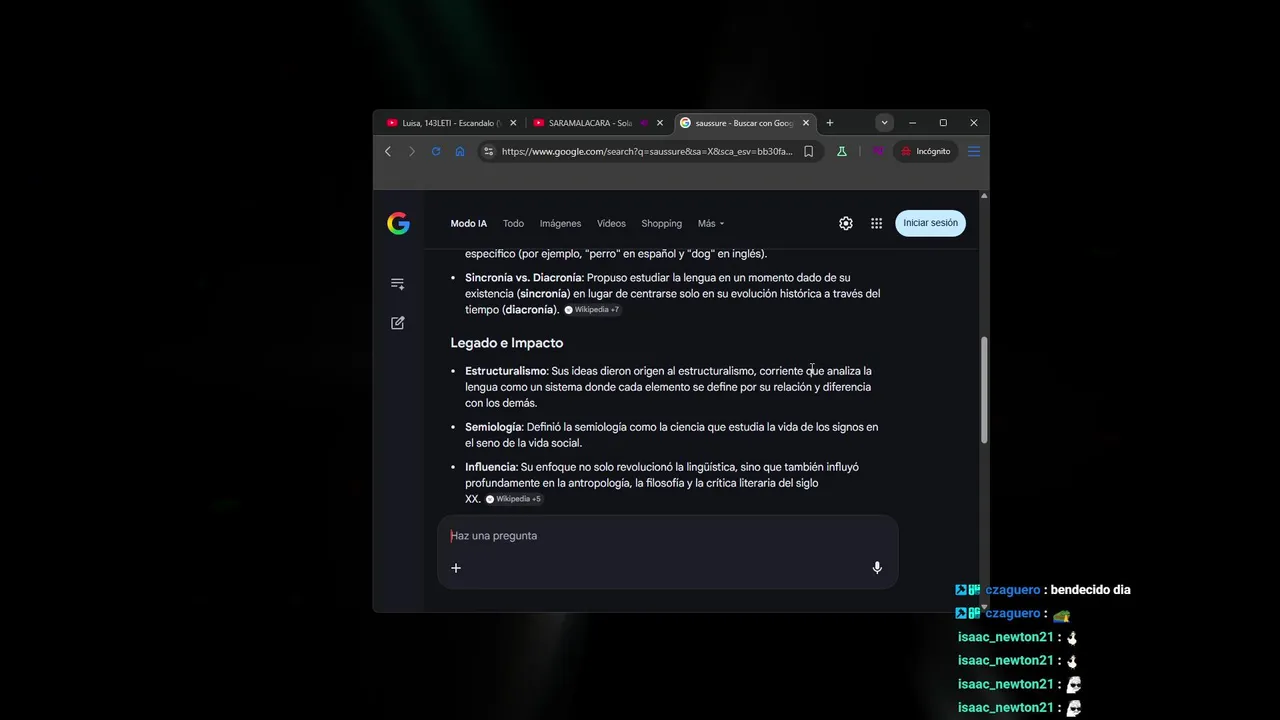Click the Legado e Impacto heading

[507, 343]
